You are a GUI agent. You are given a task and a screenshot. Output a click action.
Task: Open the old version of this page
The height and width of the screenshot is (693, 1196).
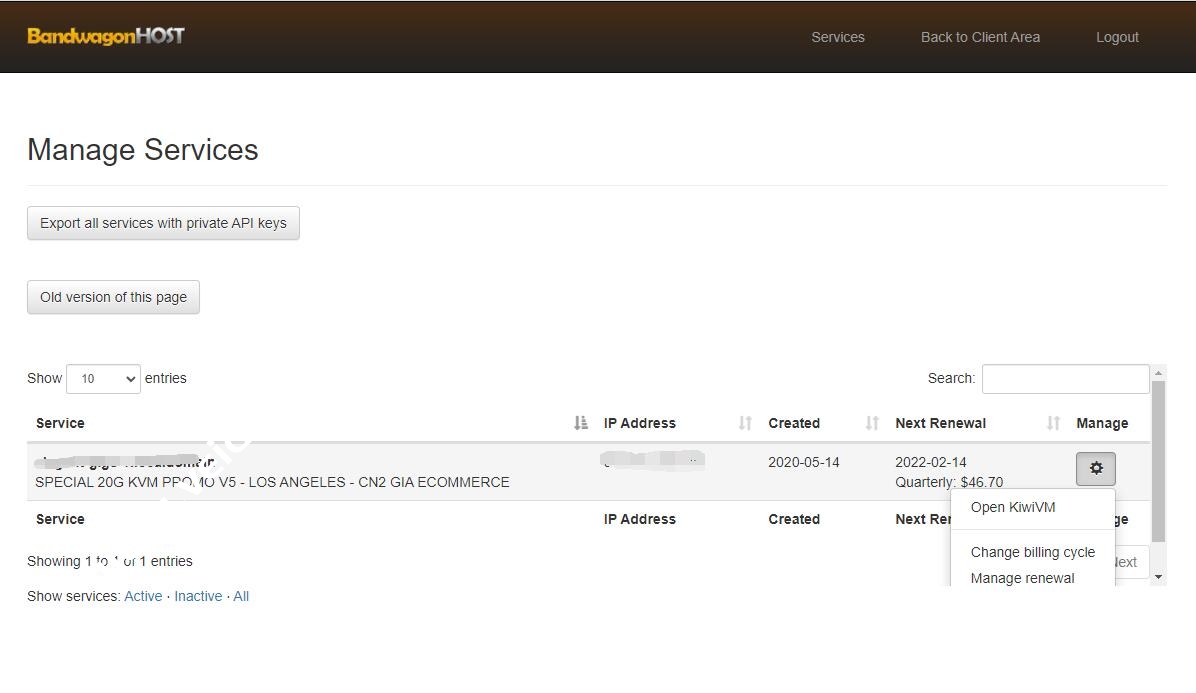[x=113, y=297]
